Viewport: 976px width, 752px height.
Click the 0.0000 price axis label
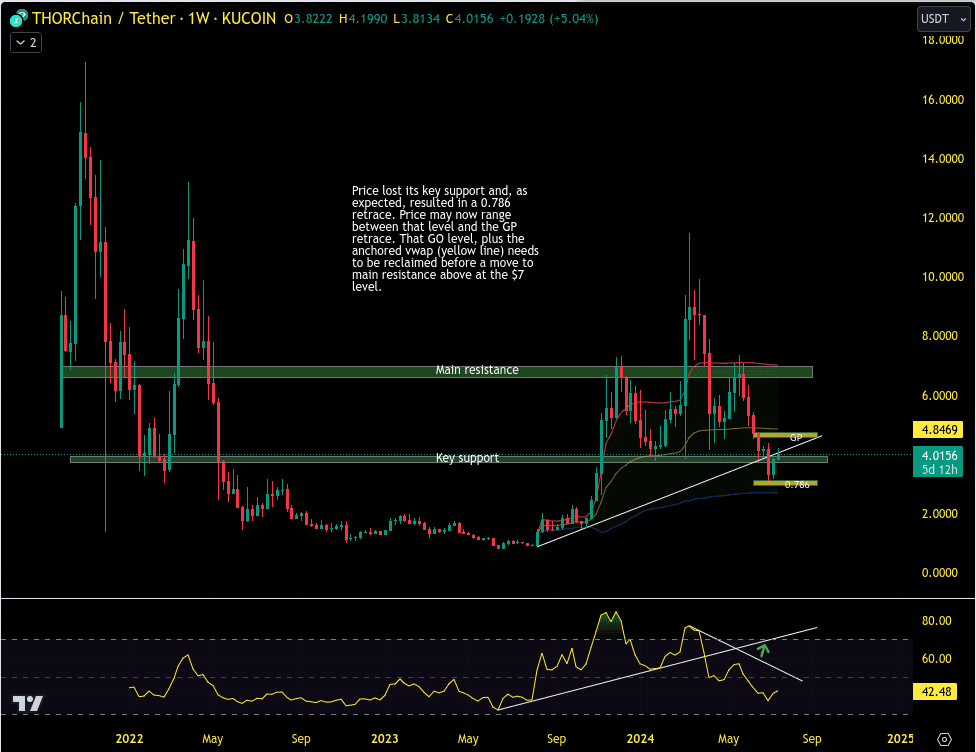pos(939,573)
